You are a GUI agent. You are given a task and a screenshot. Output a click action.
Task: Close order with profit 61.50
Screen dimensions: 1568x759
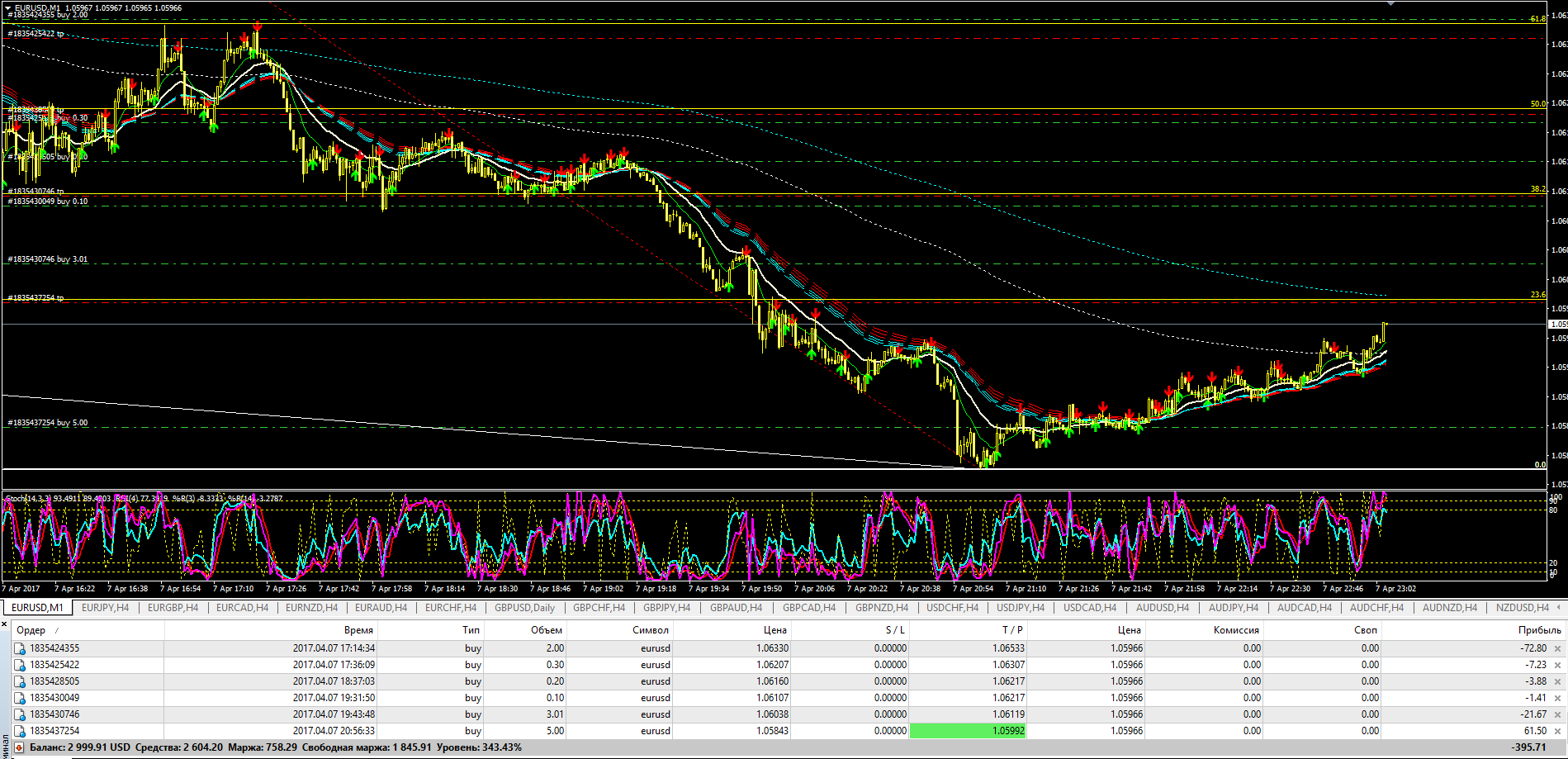pos(1558,731)
